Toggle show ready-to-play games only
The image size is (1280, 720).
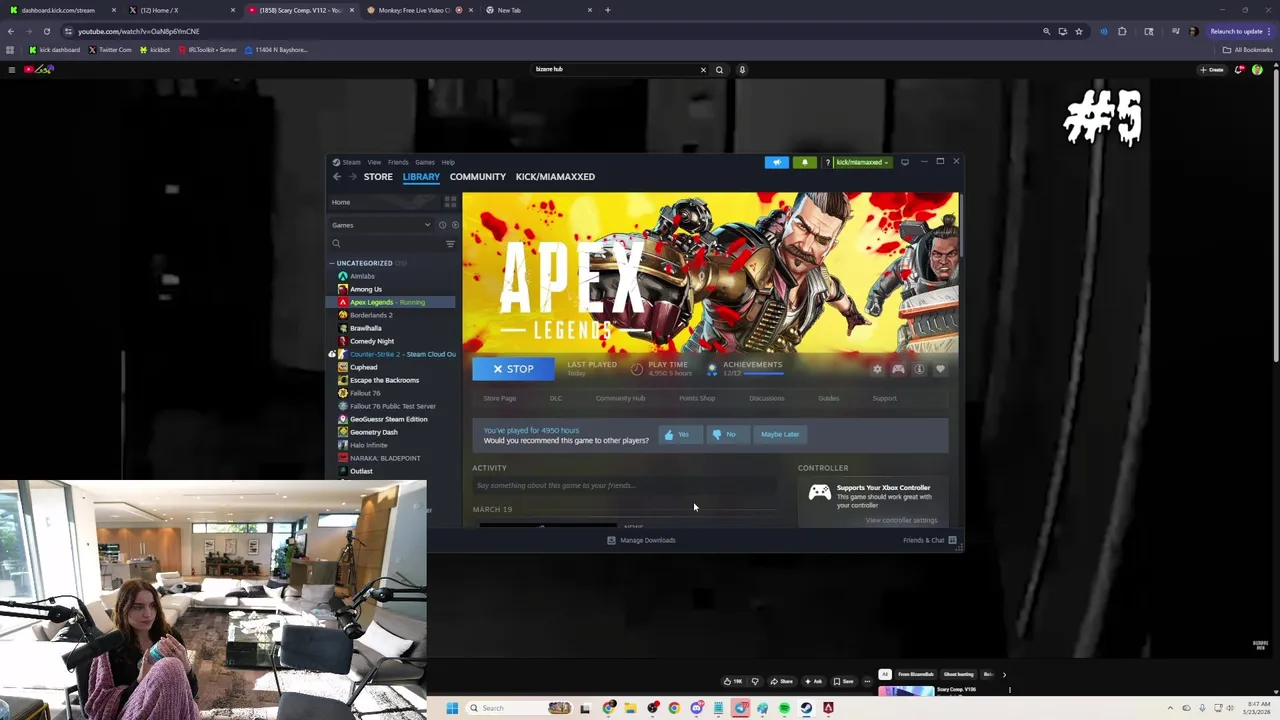455,225
